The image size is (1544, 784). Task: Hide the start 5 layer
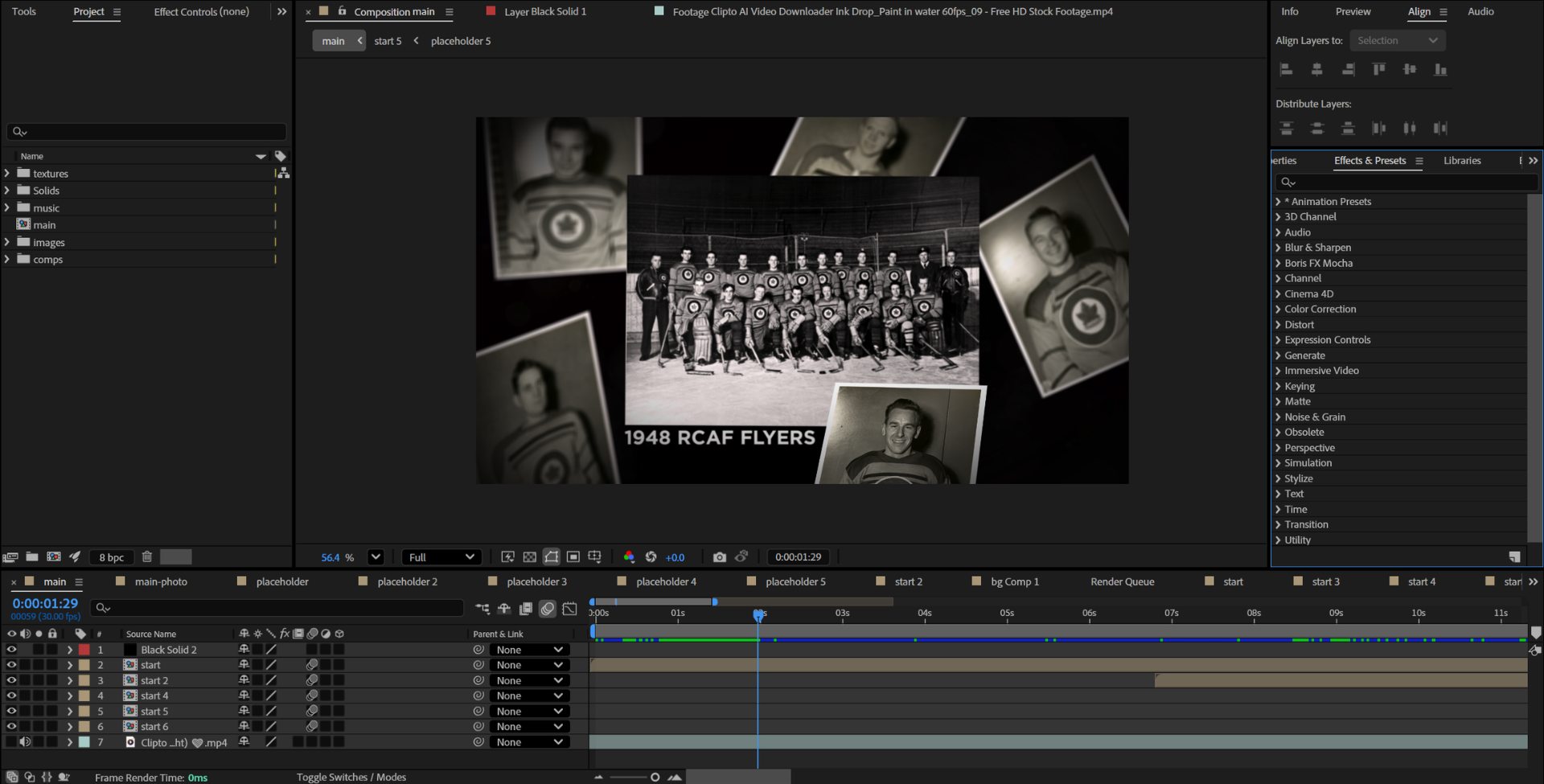coord(11,711)
